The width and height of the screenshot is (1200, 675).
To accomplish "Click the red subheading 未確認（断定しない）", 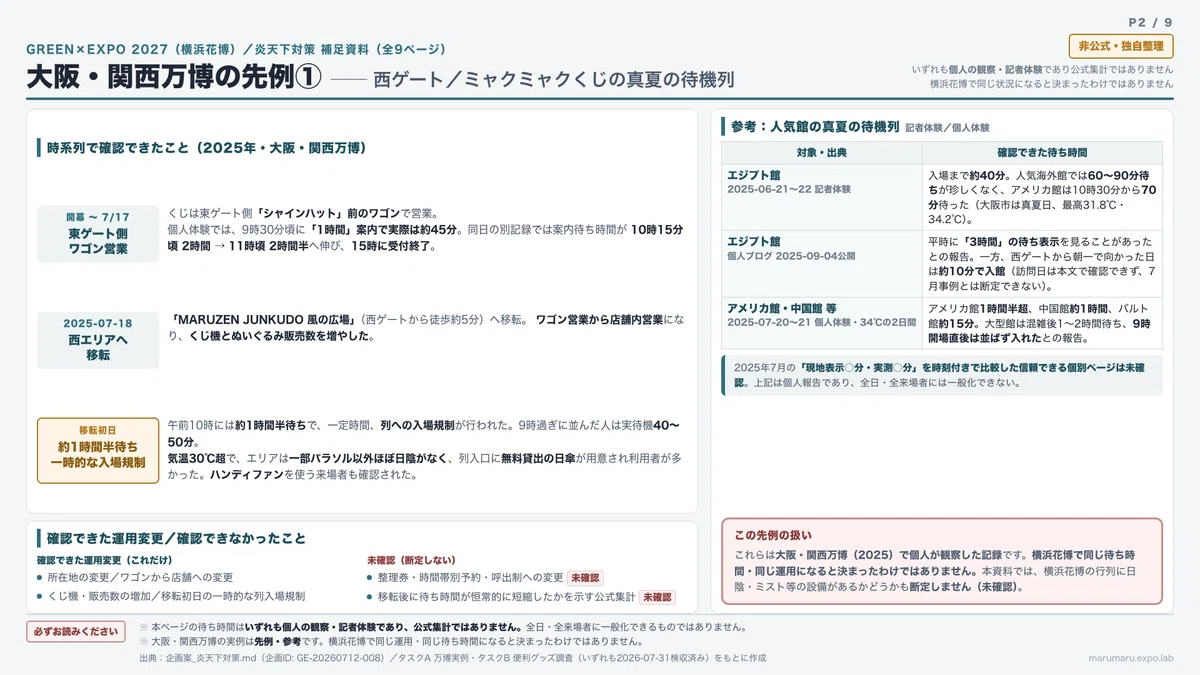I will tap(414, 560).
